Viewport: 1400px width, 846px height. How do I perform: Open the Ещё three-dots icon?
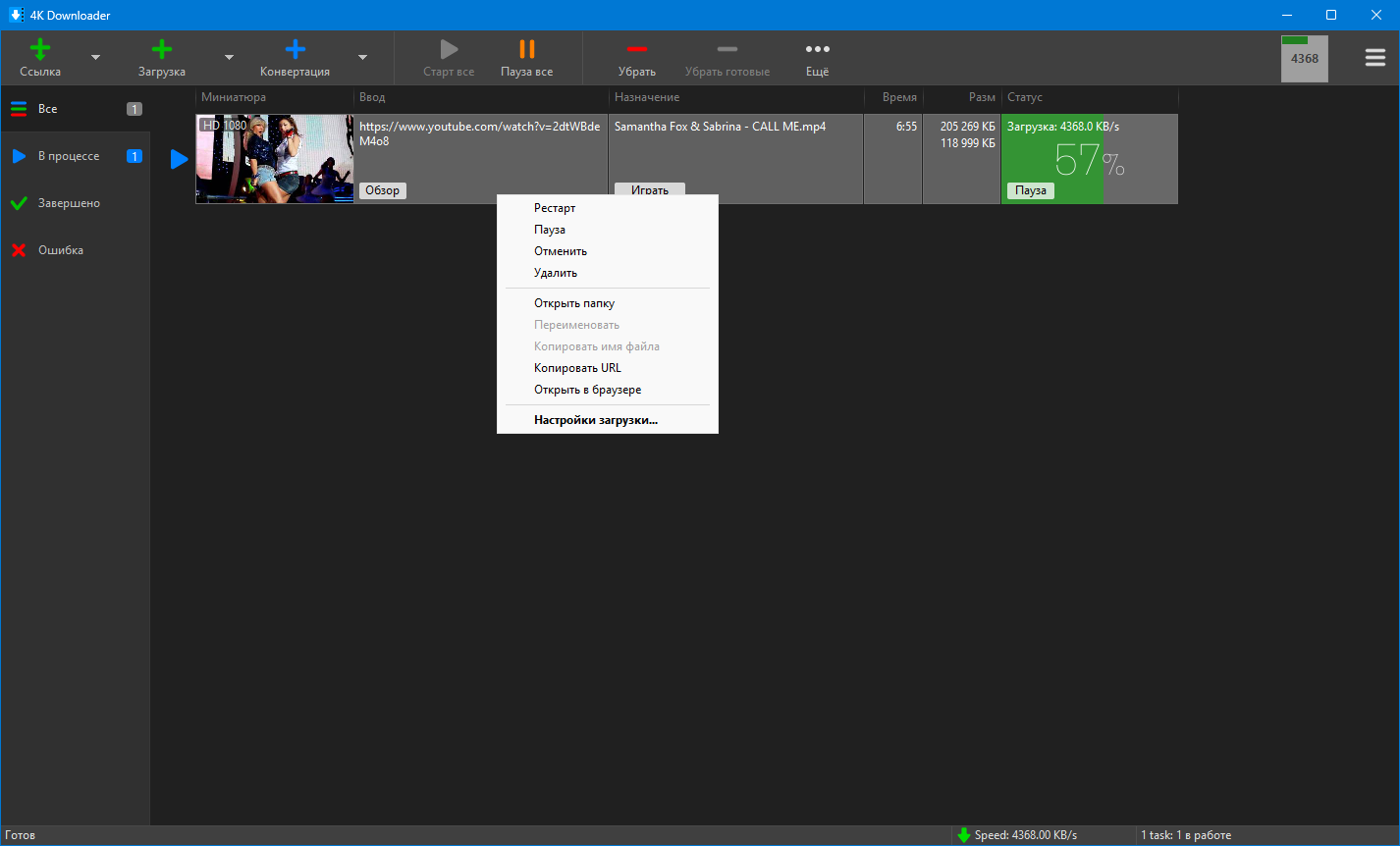click(x=817, y=50)
